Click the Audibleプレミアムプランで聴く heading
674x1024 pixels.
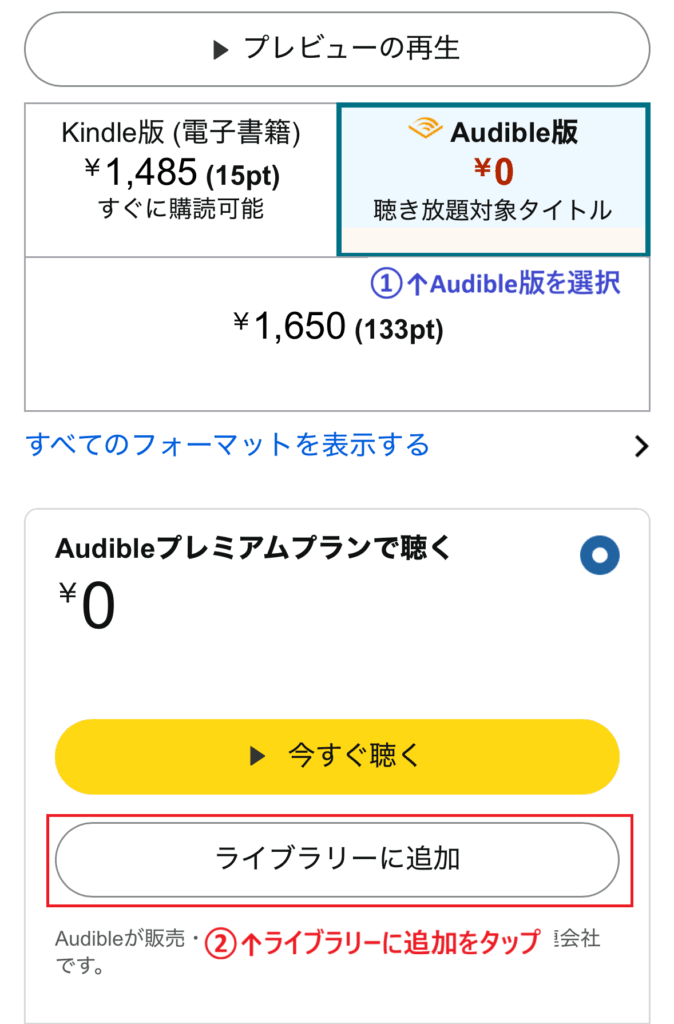click(254, 548)
